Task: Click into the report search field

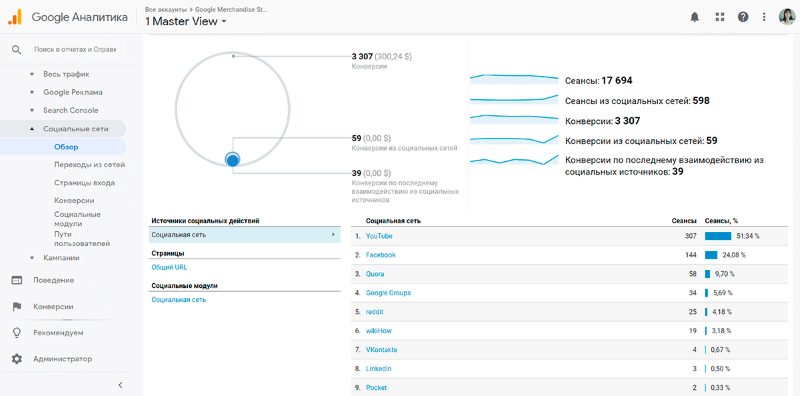Action: coord(76,50)
